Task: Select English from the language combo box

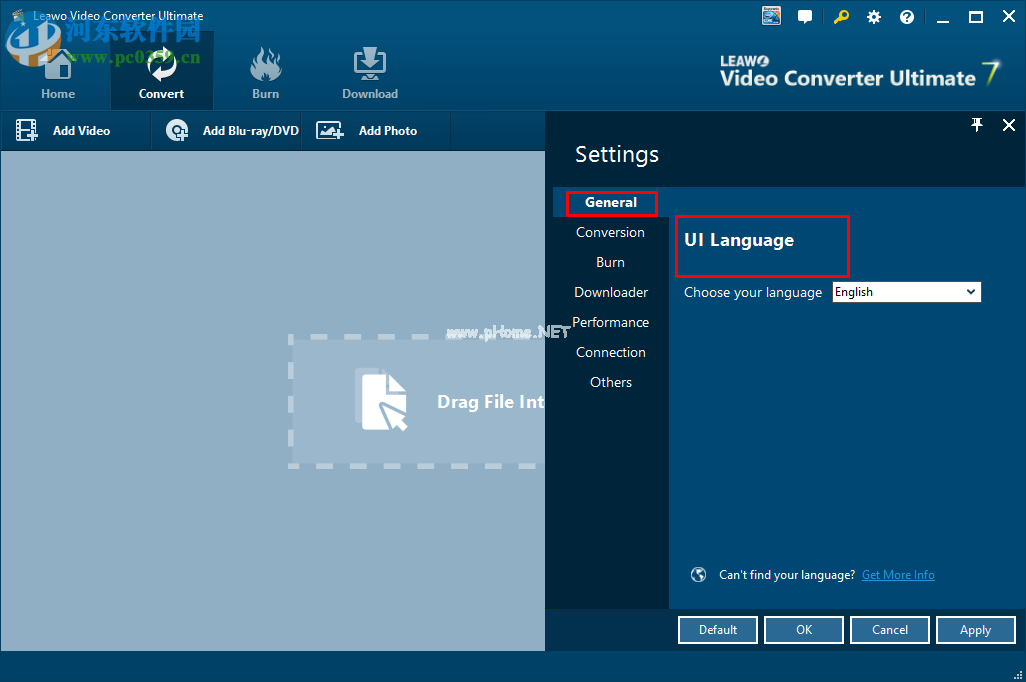Action: (905, 292)
